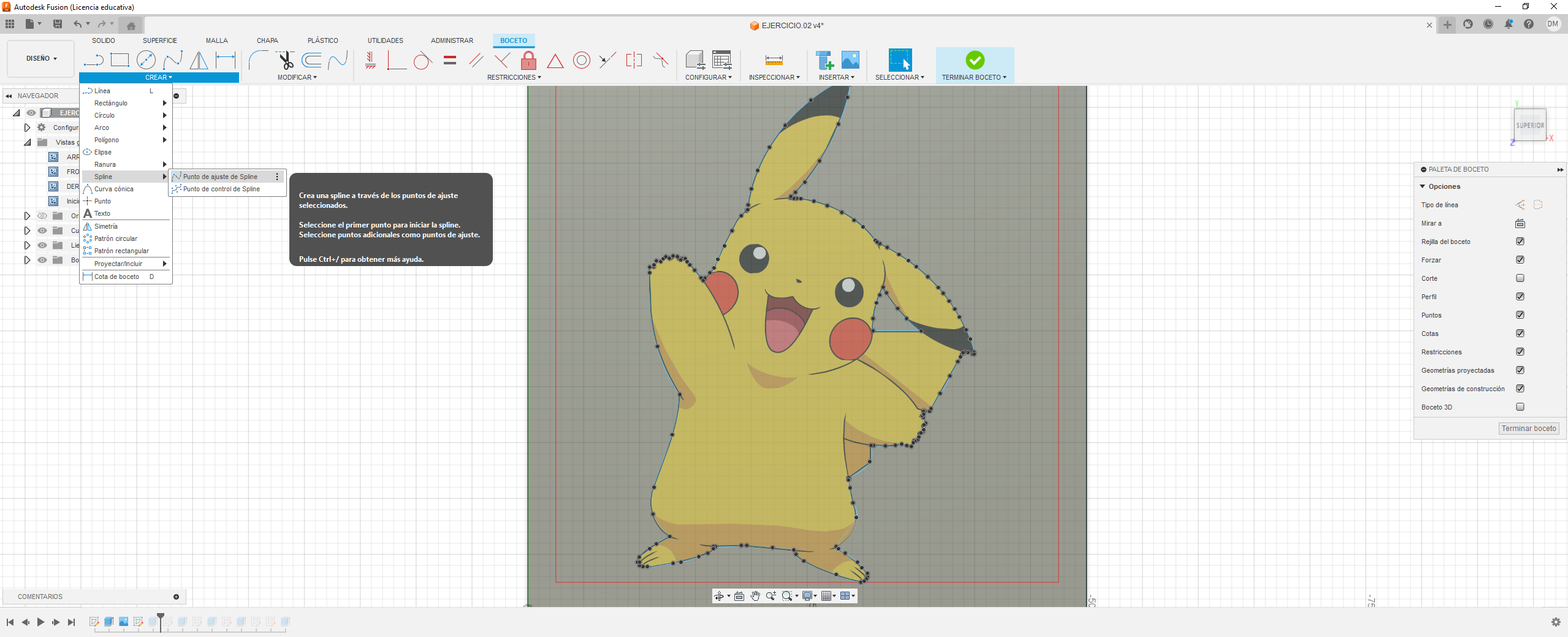Click the green Finish Sketch checkmark
The height and width of the screenshot is (637, 1568).
coord(975,60)
